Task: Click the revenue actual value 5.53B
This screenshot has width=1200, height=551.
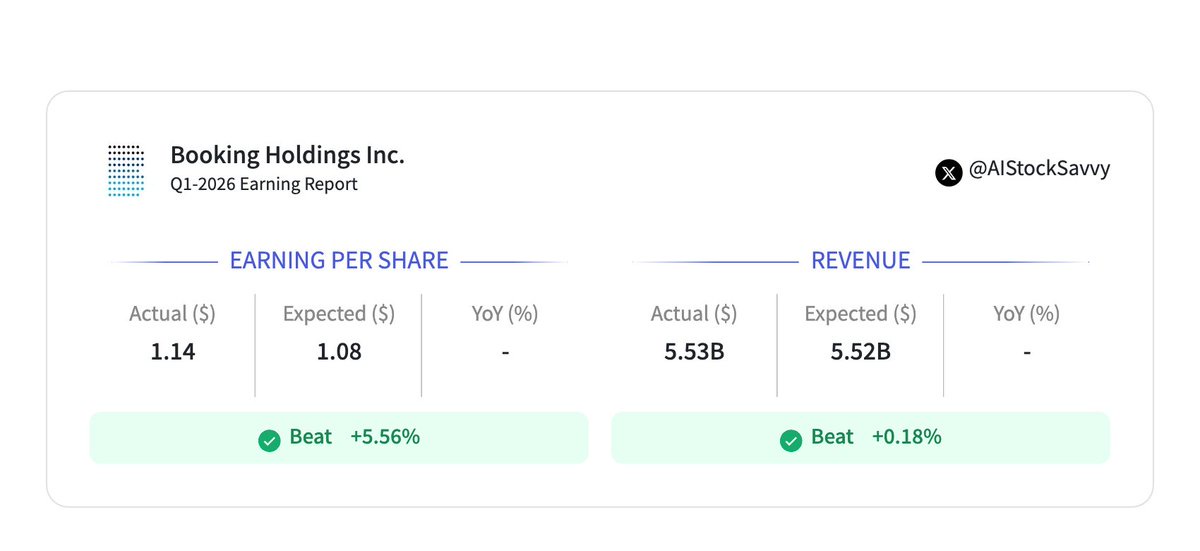Action: (x=694, y=352)
